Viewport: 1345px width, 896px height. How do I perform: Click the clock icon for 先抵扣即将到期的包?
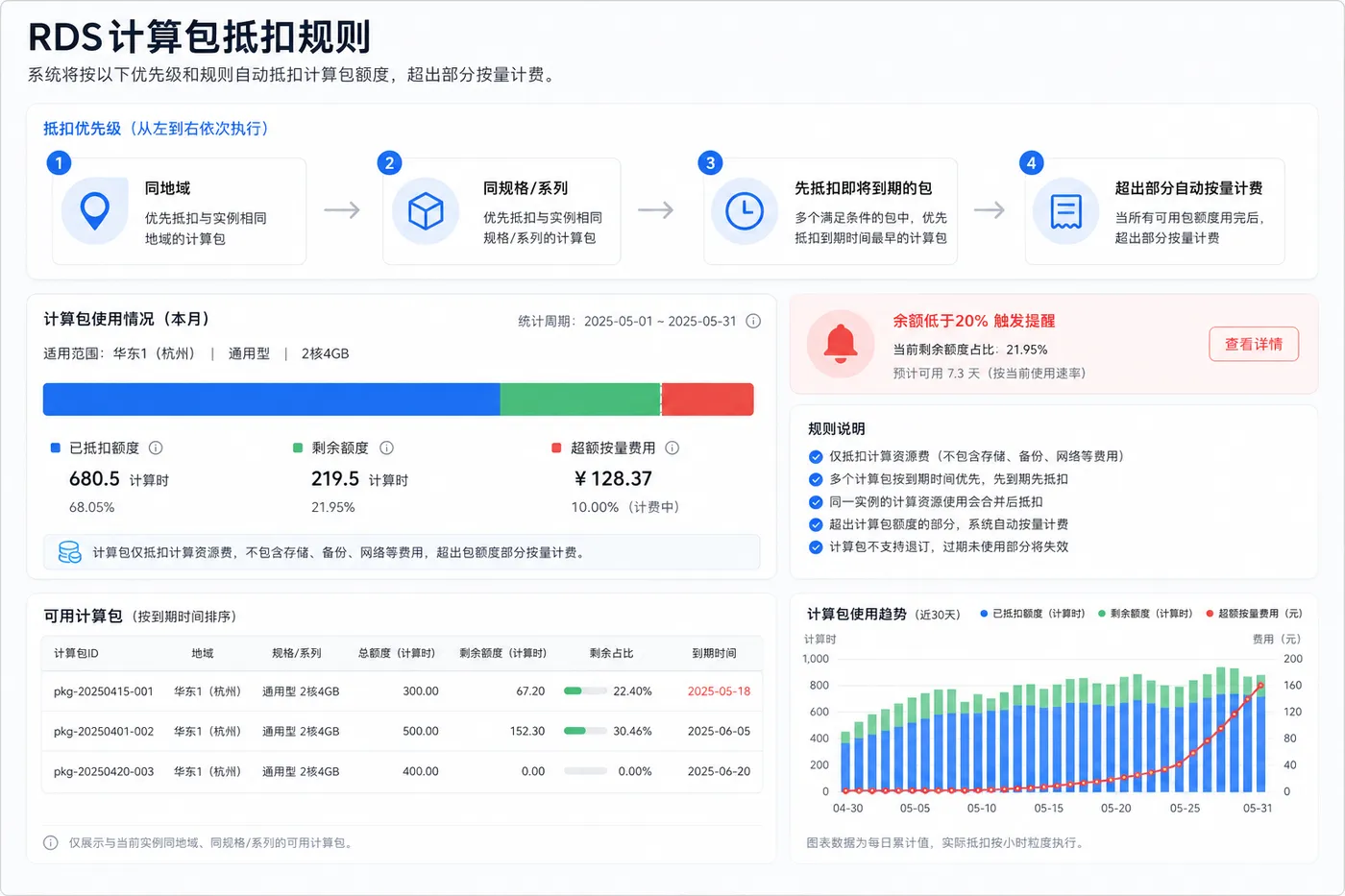click(745, 210)
